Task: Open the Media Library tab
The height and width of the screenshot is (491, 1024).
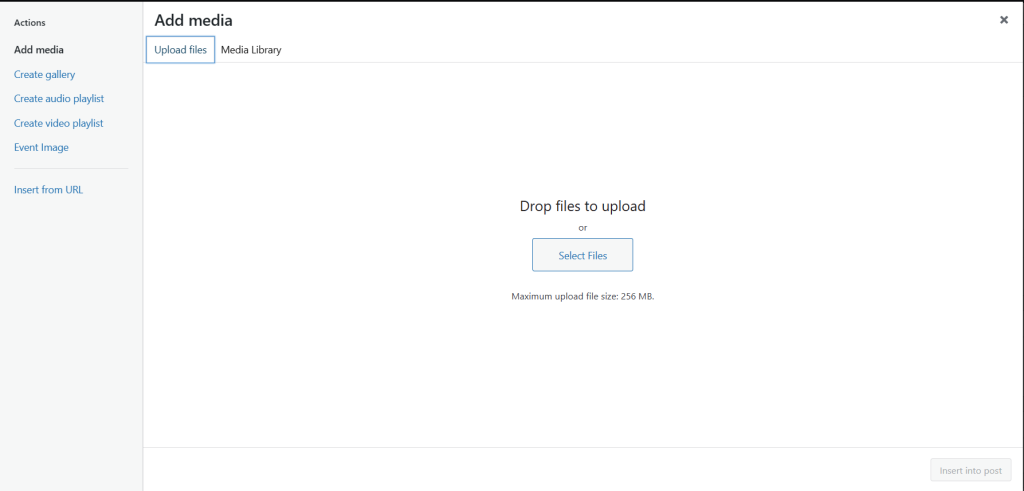Action: 251,50
